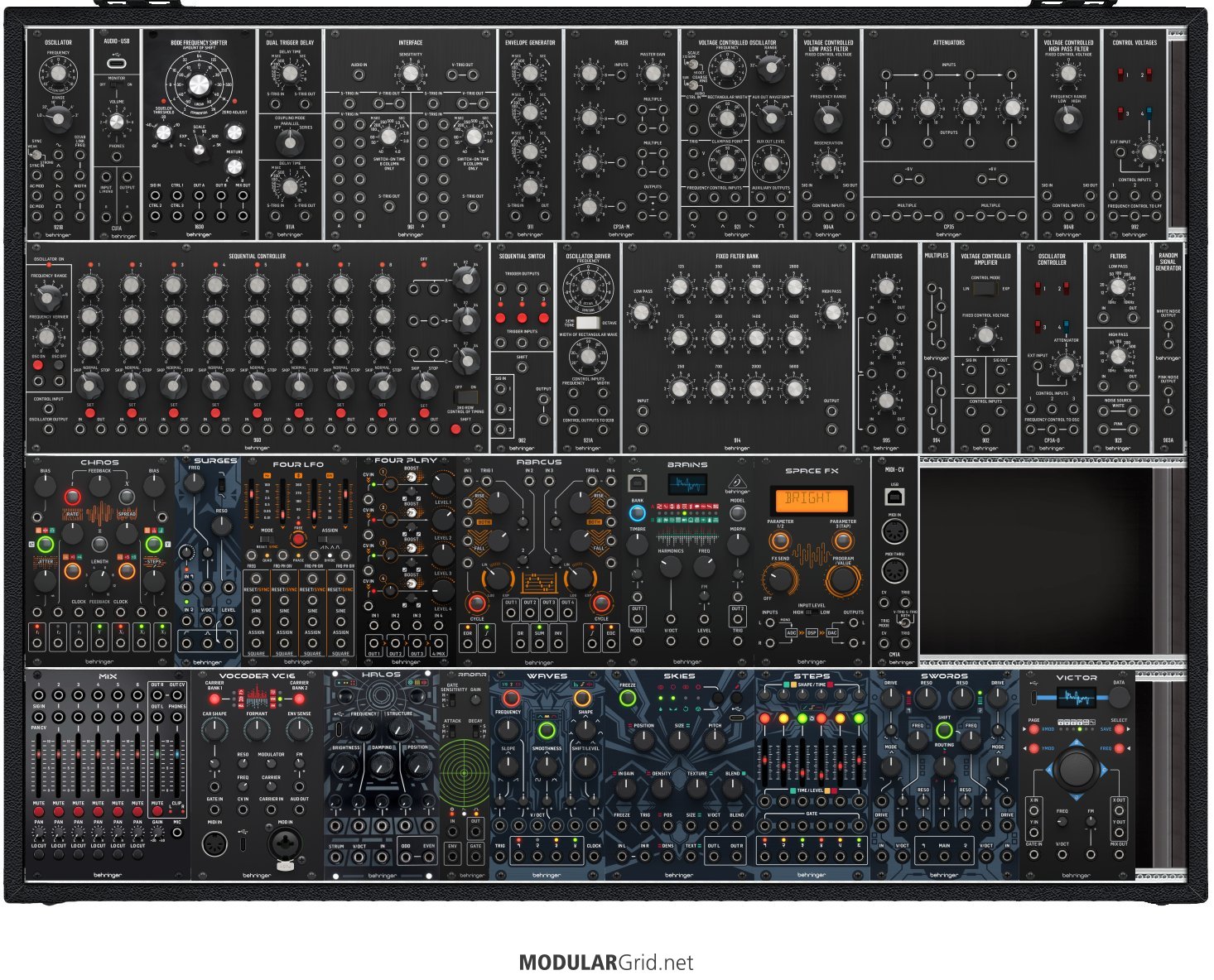
Task: Click the FORMANT knob on the Vocoder VC16
Action: (257, 729)
